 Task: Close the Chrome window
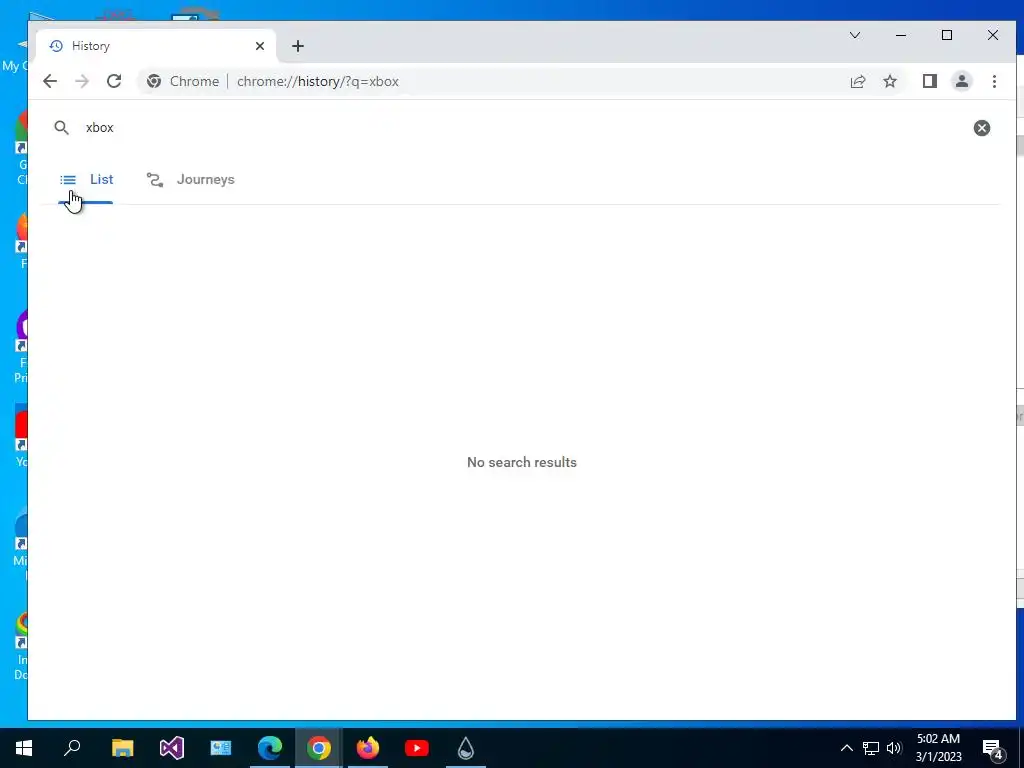tap(993, 35)
